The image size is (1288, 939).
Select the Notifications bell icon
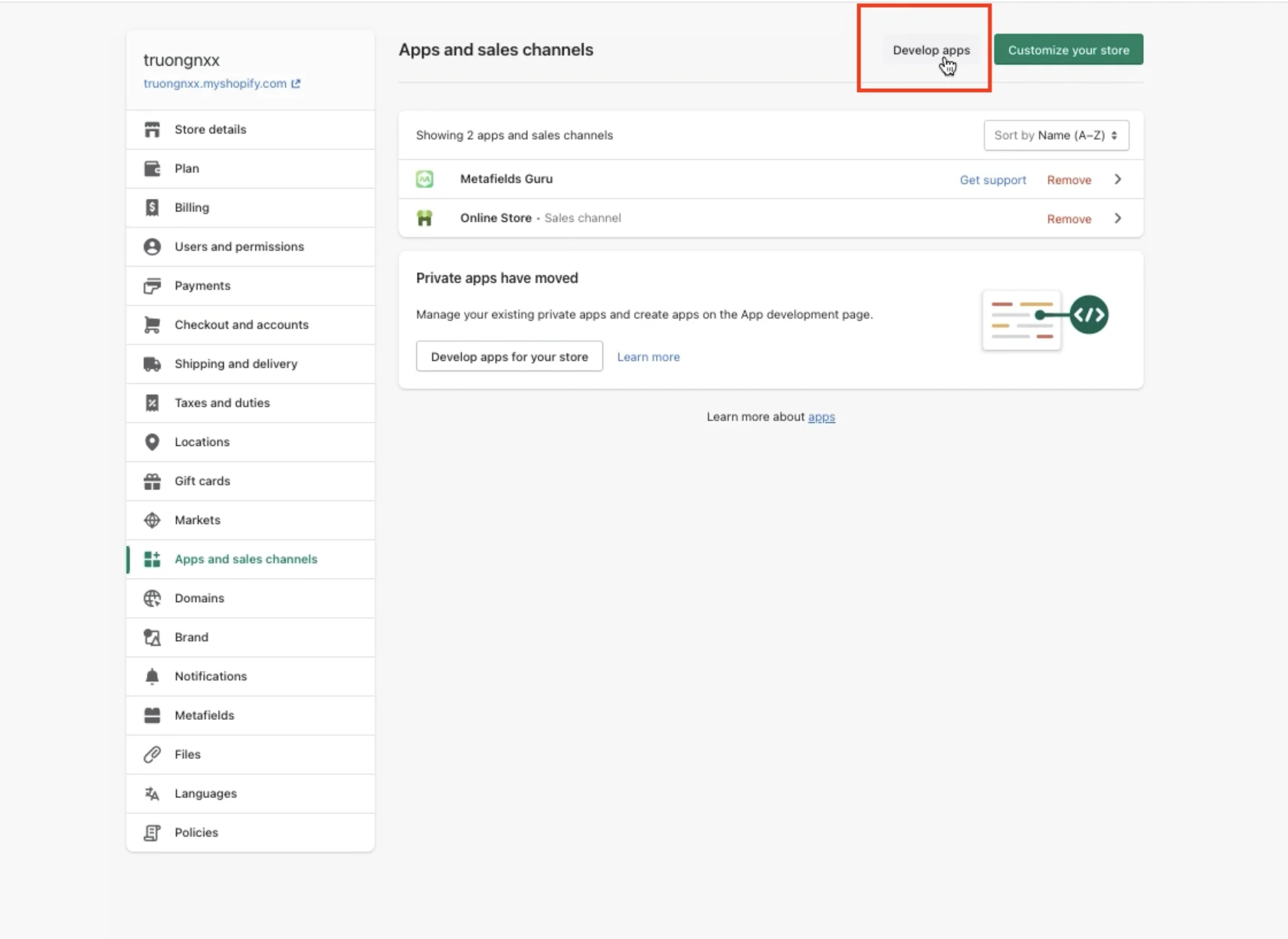(152, 676)
